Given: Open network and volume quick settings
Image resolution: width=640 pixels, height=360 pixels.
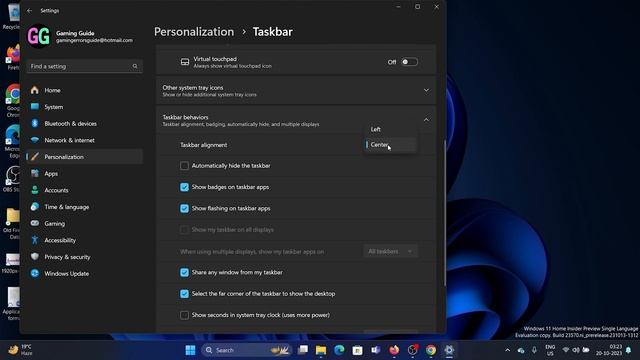Looking at the screenshot, I should (x=576, y=350).
